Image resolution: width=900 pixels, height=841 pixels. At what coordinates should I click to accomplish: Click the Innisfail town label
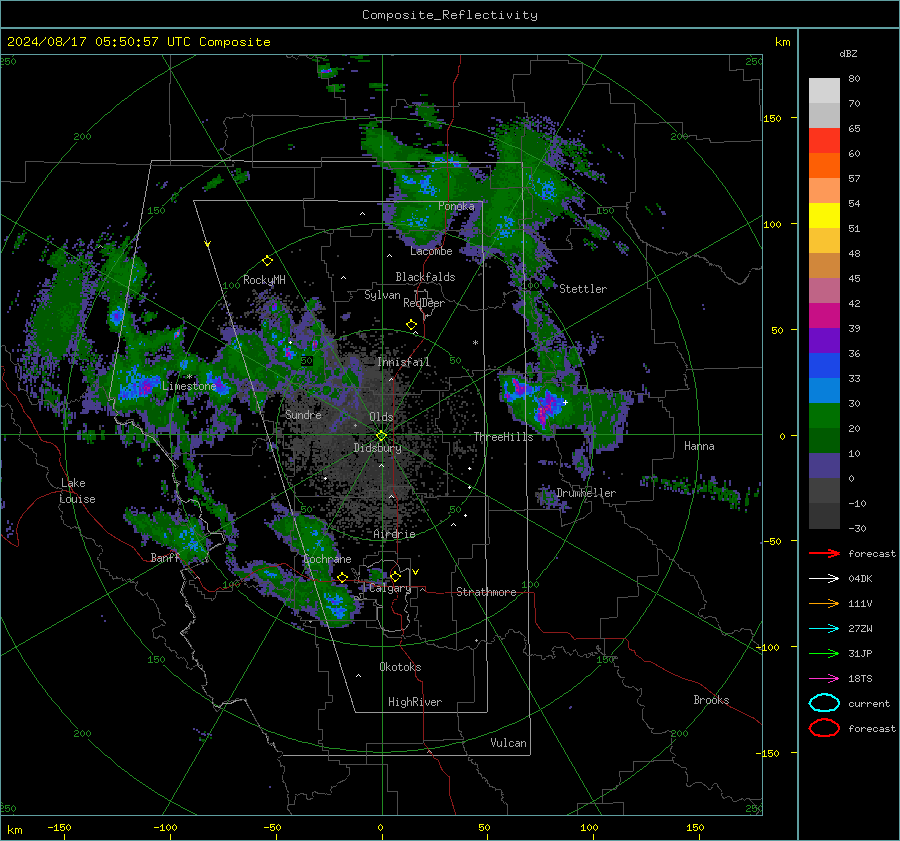[x=404, y=362]
